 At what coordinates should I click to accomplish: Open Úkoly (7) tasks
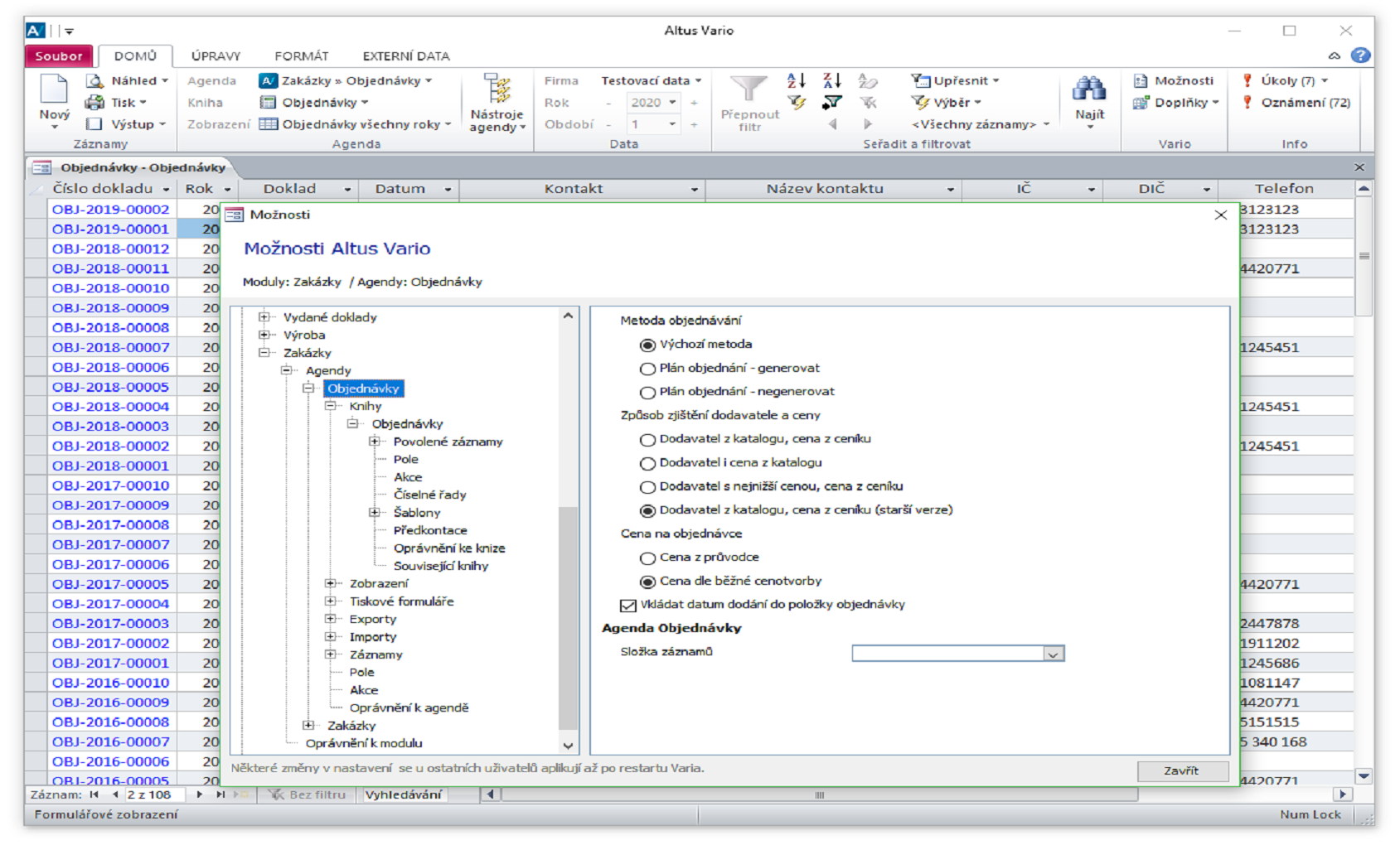pos(1285,80)
